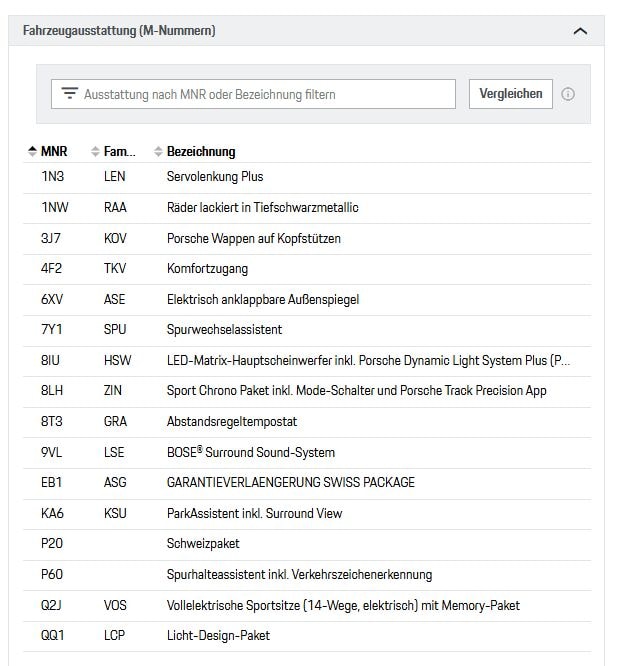Select MNR cell 3J7
628x666 pixels.
tap(51, 238)
